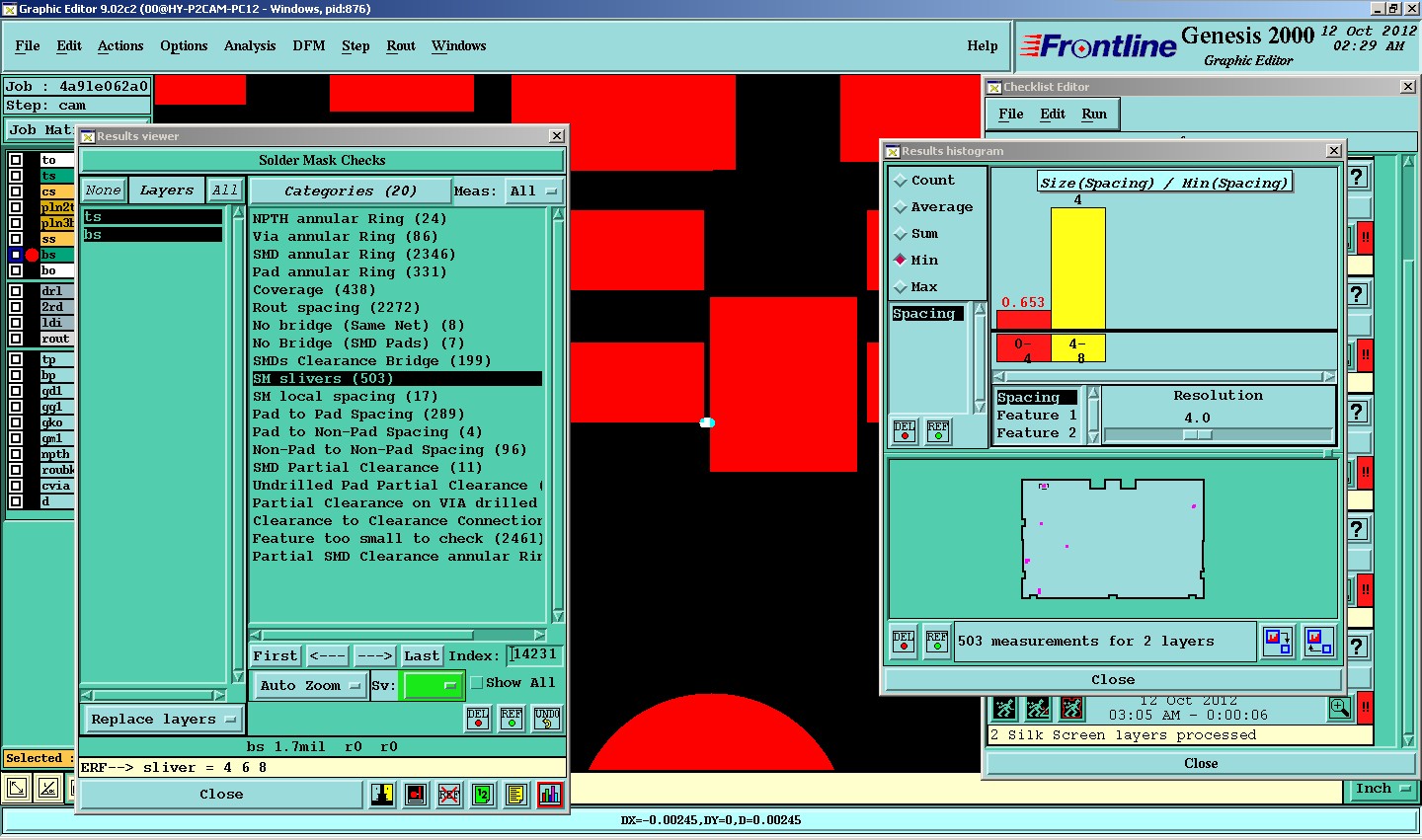Screen dimensions: 1422x840
Task: Open the Analysis menu
Action: point(250,46)
